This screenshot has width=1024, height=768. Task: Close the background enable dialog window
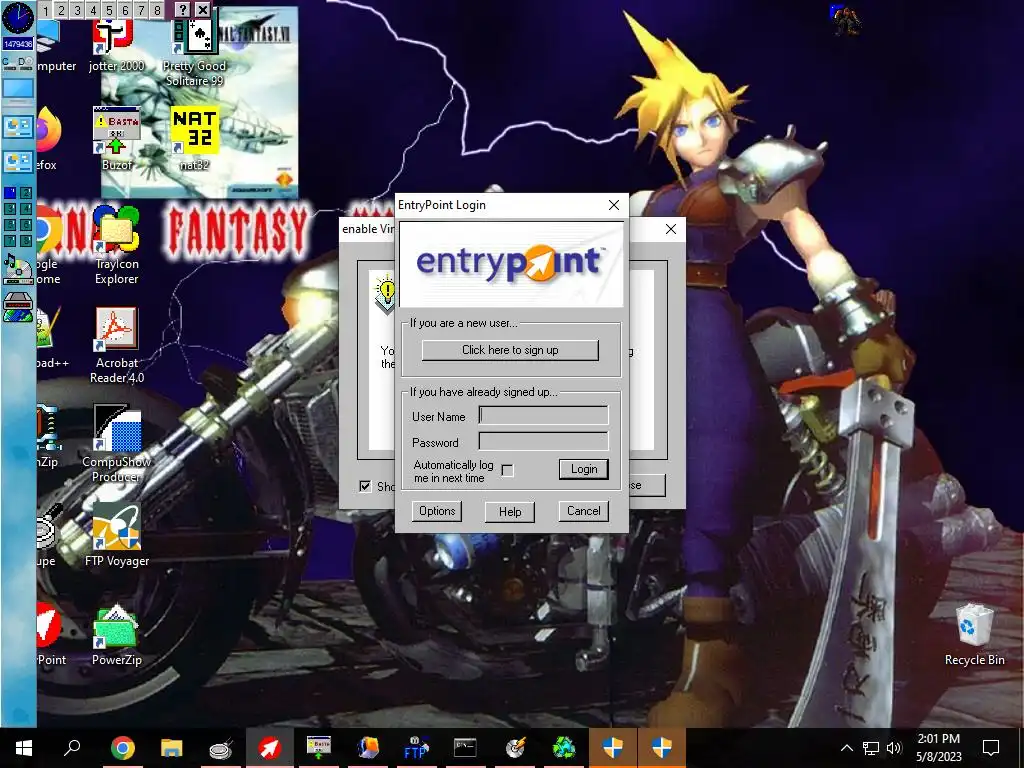(671, 229)
